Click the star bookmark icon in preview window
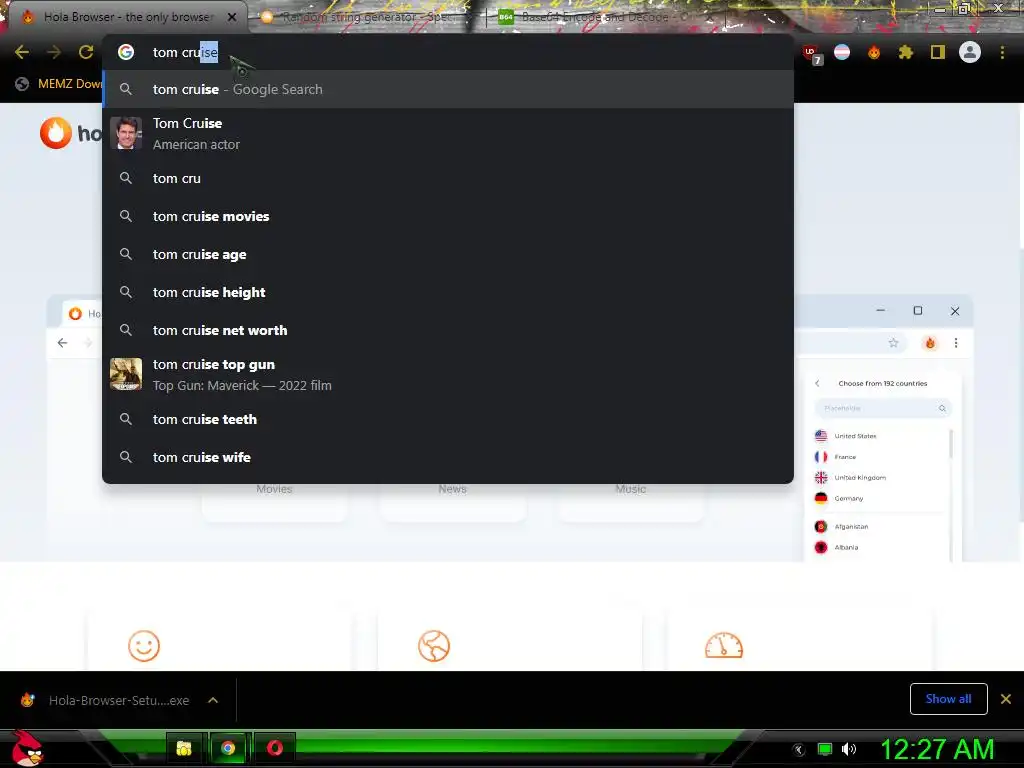 (893, 343)
